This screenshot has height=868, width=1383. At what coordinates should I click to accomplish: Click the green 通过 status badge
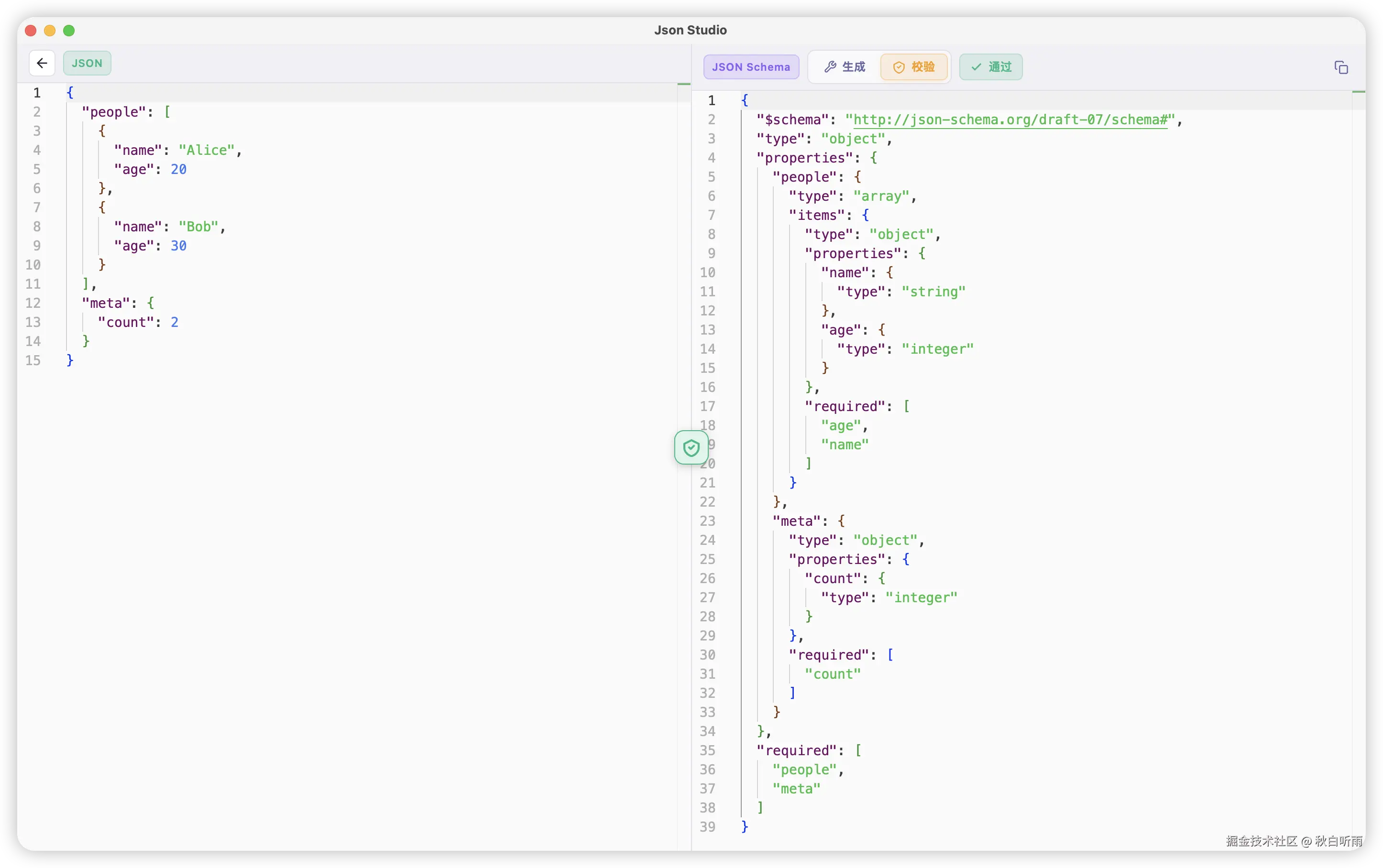[x=990, y=66]
